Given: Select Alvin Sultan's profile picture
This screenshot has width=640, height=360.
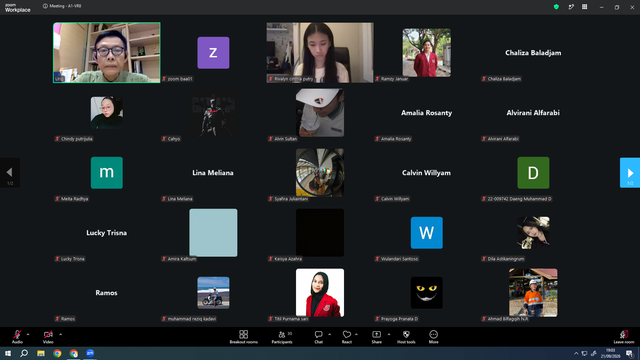Looking at the screenshot, I should tap(320, 113).
